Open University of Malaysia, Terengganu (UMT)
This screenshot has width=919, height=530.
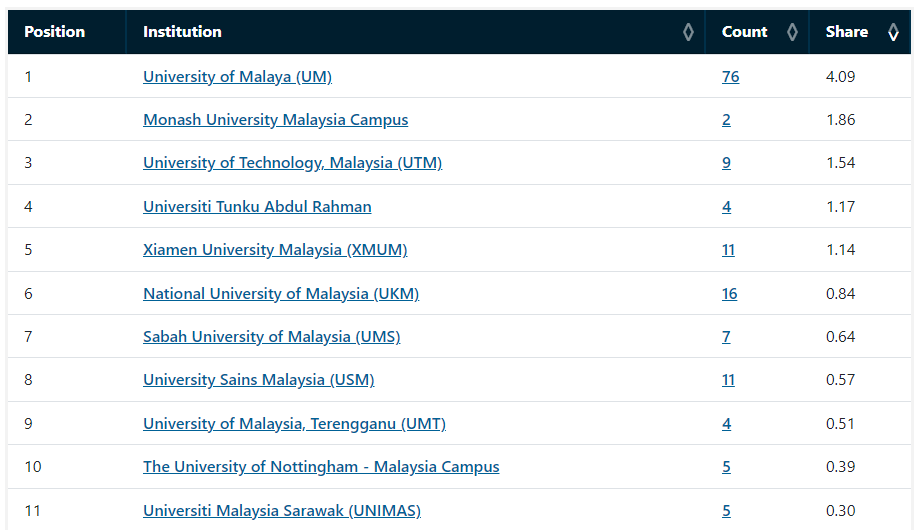(294, 423)
